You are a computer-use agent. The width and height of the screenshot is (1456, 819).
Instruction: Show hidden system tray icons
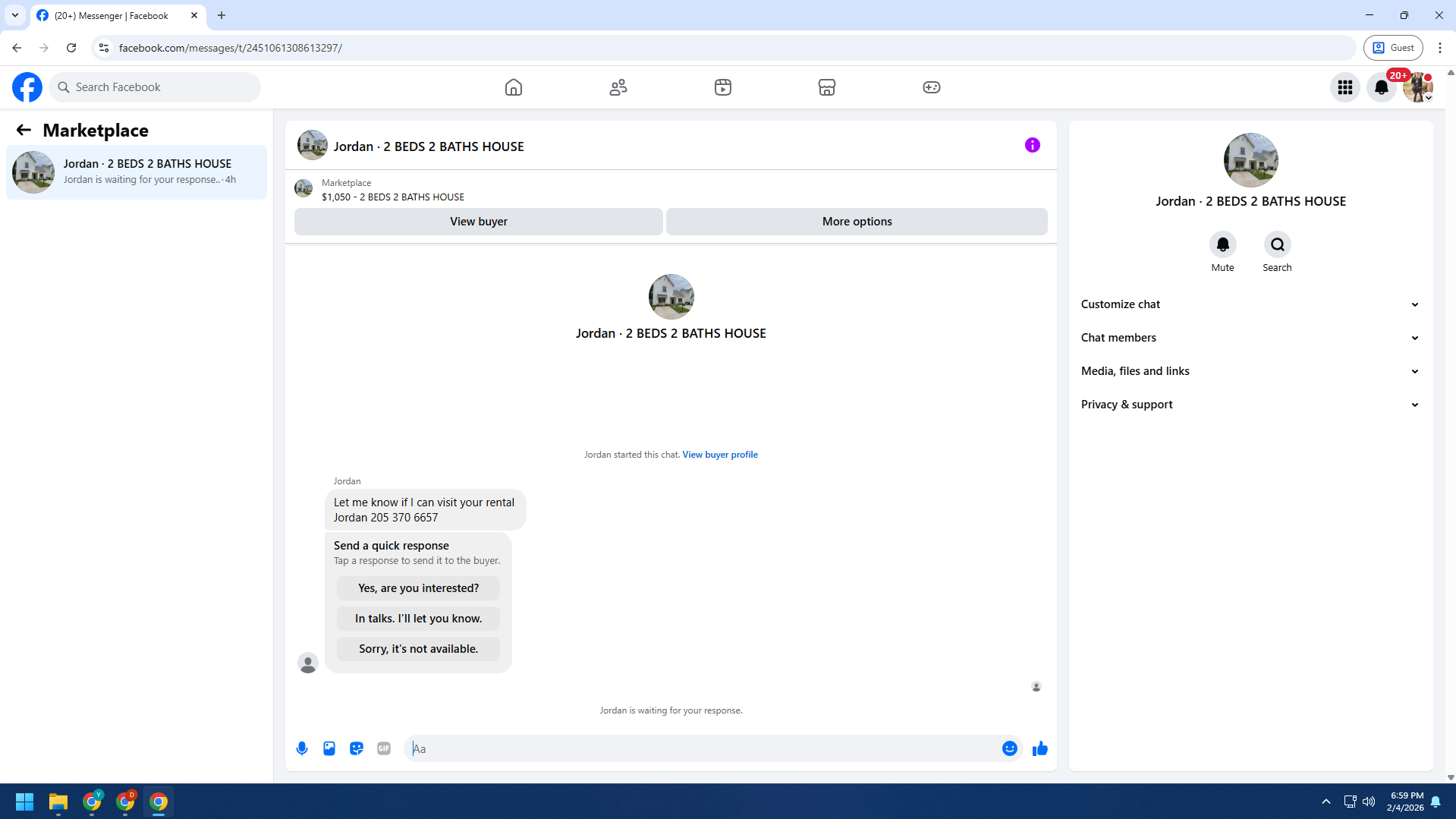click(x=1325, y=802)
